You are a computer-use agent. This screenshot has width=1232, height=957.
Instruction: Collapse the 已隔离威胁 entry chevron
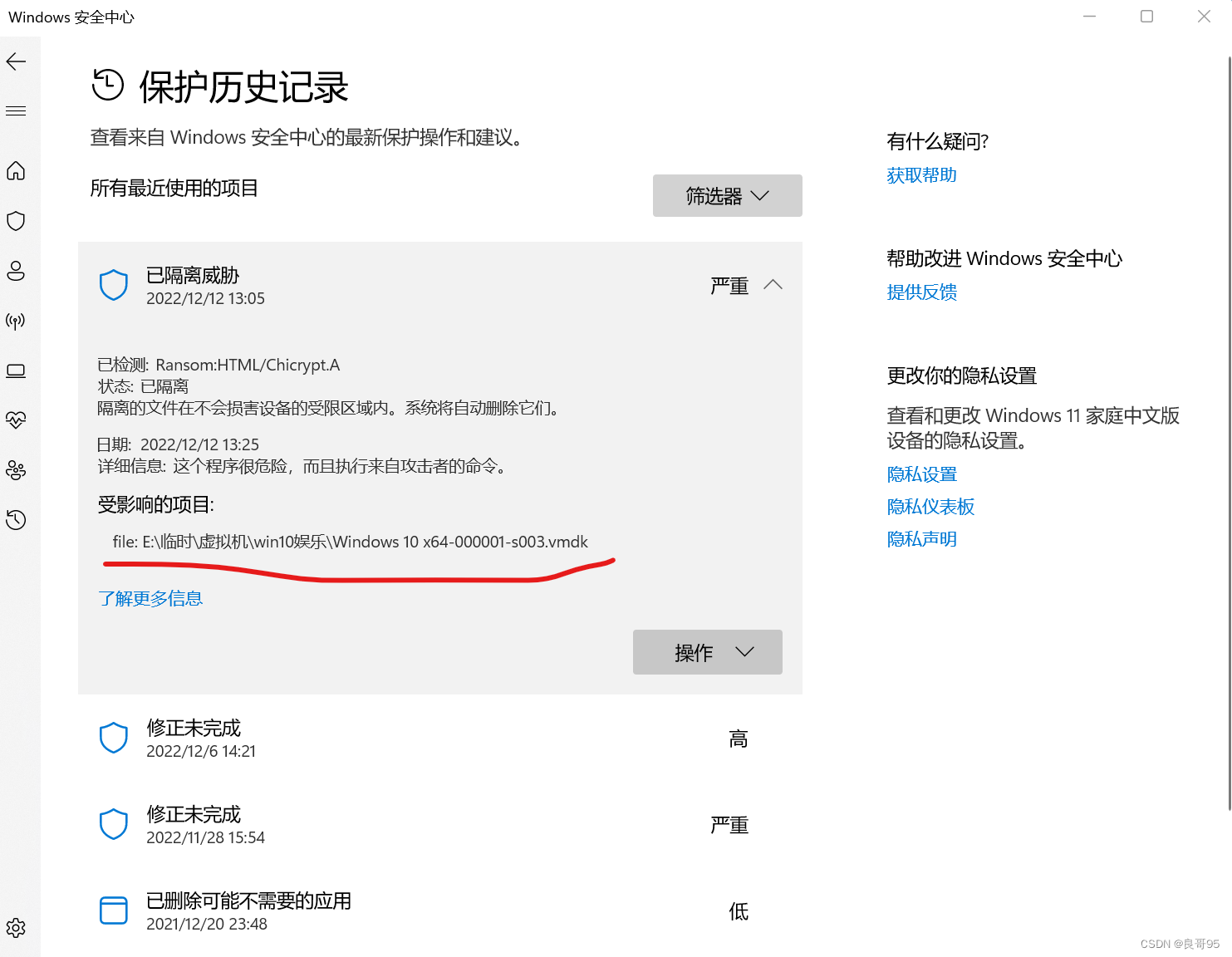773,285
